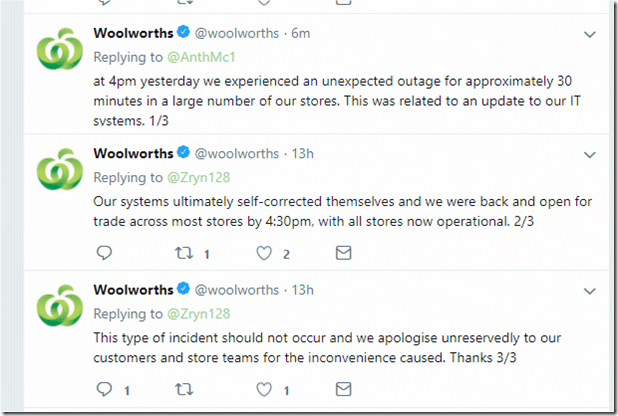
Task: Click the Woolworths name on the first tweet
Action: pos(132,33)
